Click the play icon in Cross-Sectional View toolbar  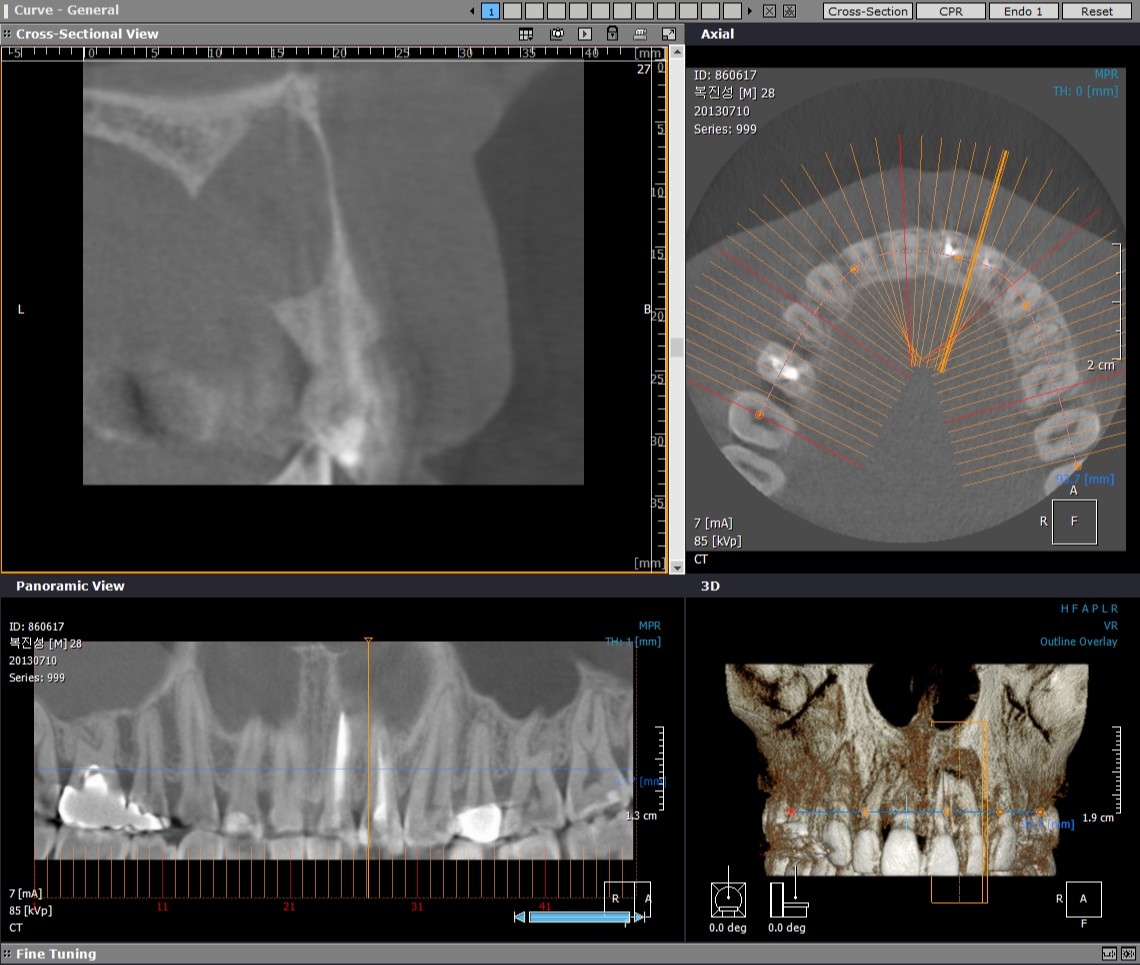point(585,34)
